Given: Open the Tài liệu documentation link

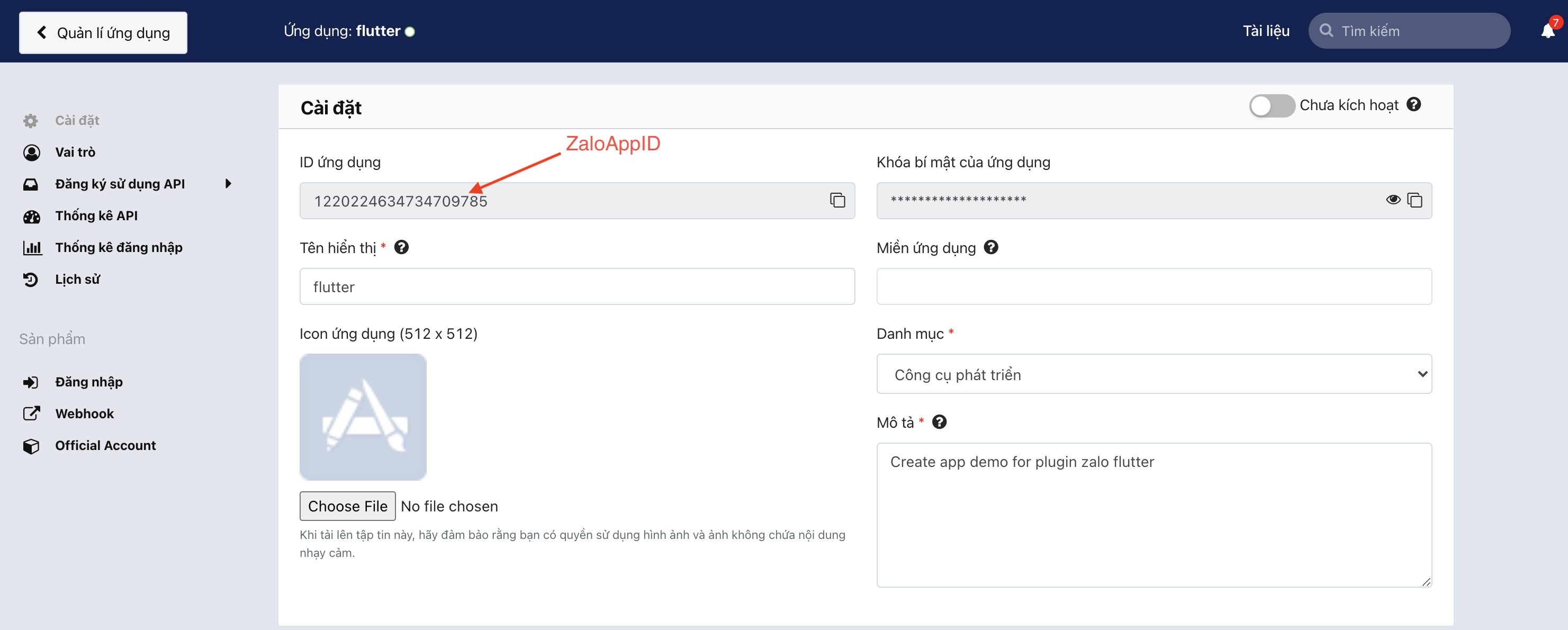Looking at the screenshot, I should click(1266, 31).
